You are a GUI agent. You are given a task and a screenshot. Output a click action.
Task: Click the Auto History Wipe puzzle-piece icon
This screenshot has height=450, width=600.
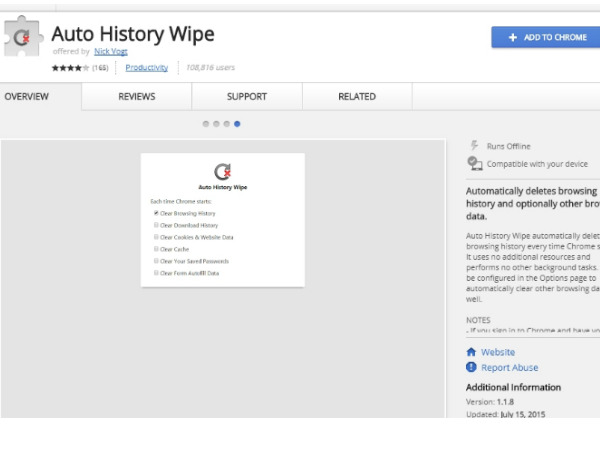[x=22, y=36]
